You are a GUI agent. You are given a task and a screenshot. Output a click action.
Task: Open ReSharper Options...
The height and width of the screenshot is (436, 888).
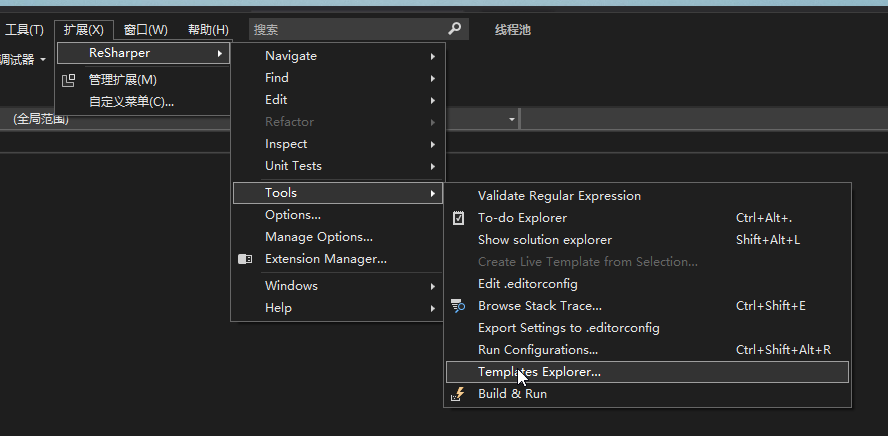click(x=338, y=215)
